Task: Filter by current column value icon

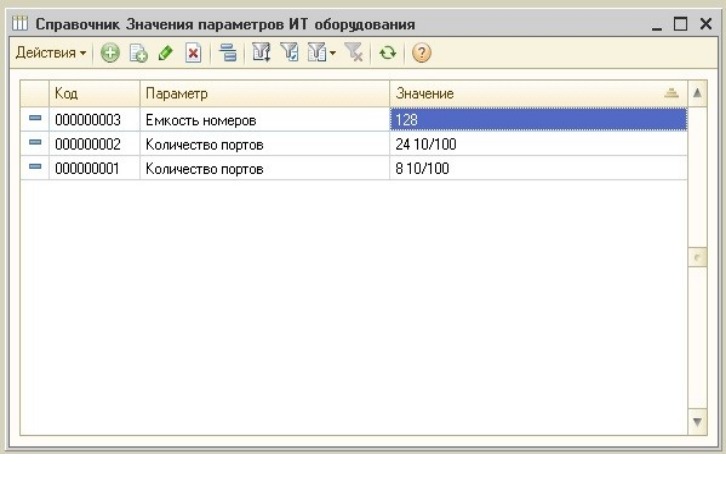Action: pos(290,53)
